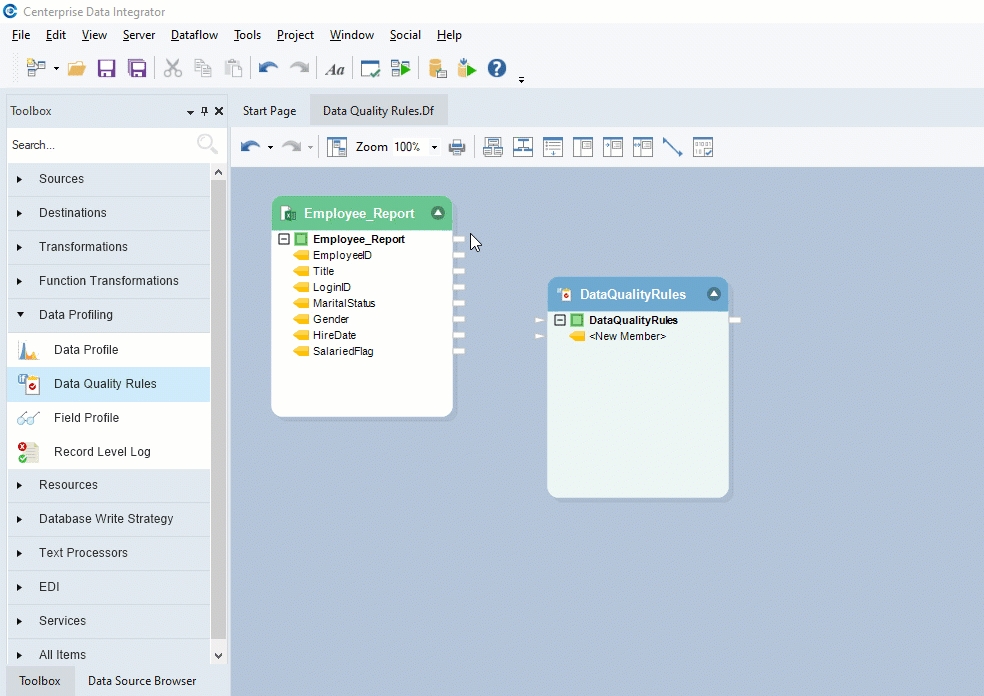The image size is (984, 696).
Task: Collapse the Employee_Report tree node
Action: [x=284, y=239]
